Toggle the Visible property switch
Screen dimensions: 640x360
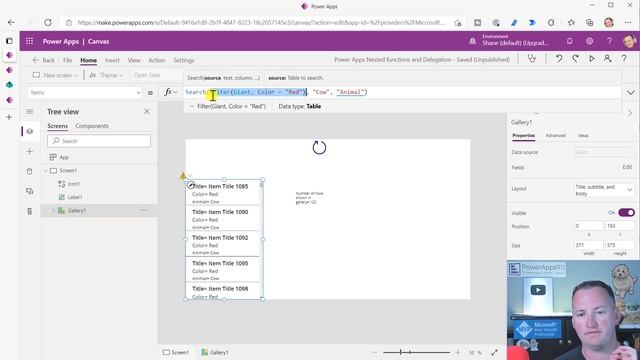(x=626, y=213)
